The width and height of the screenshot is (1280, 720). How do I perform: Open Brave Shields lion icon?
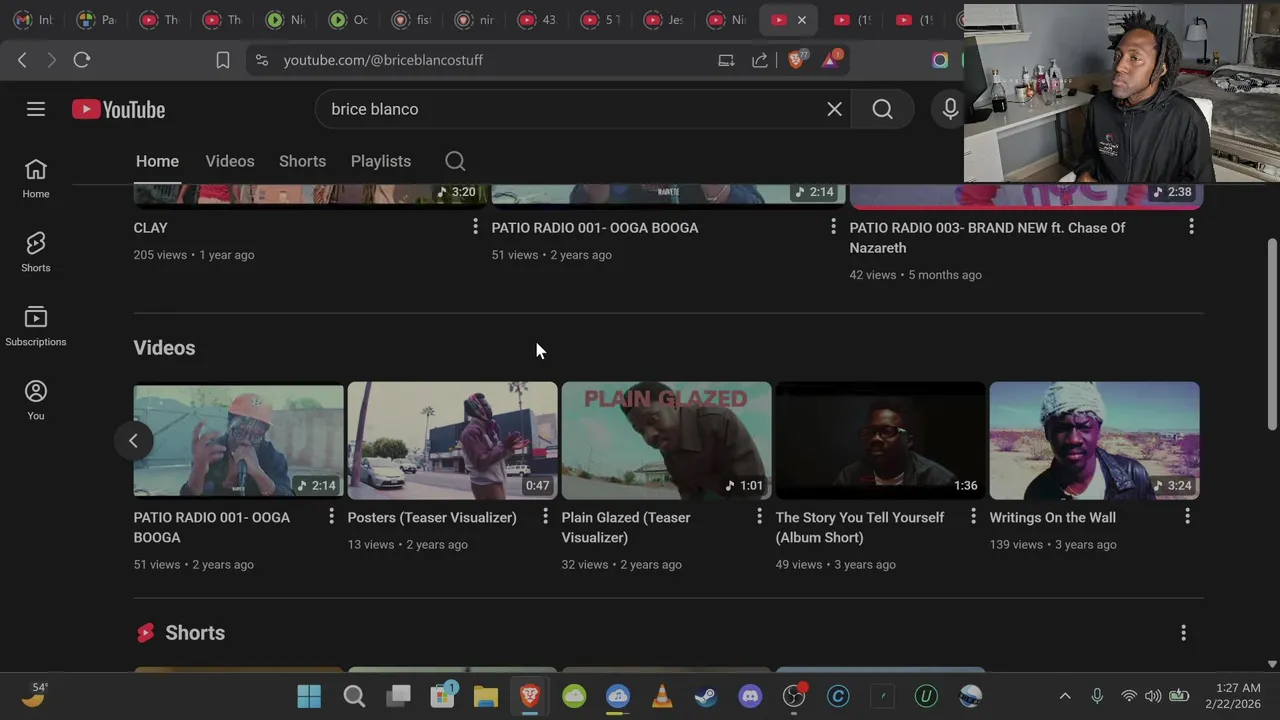796,60
